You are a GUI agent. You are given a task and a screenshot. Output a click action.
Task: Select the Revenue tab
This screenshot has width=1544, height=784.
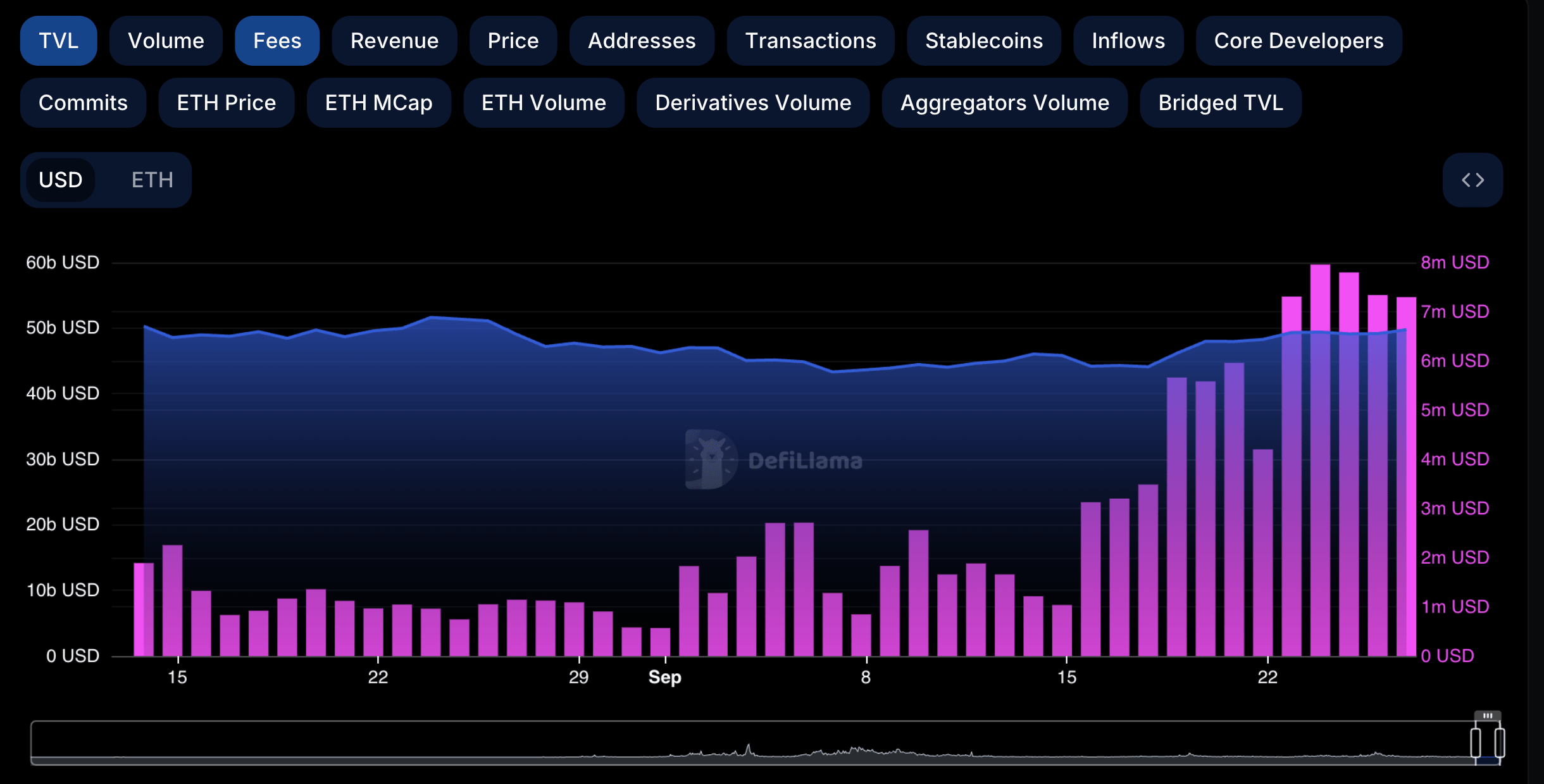[x=393, y=40]
